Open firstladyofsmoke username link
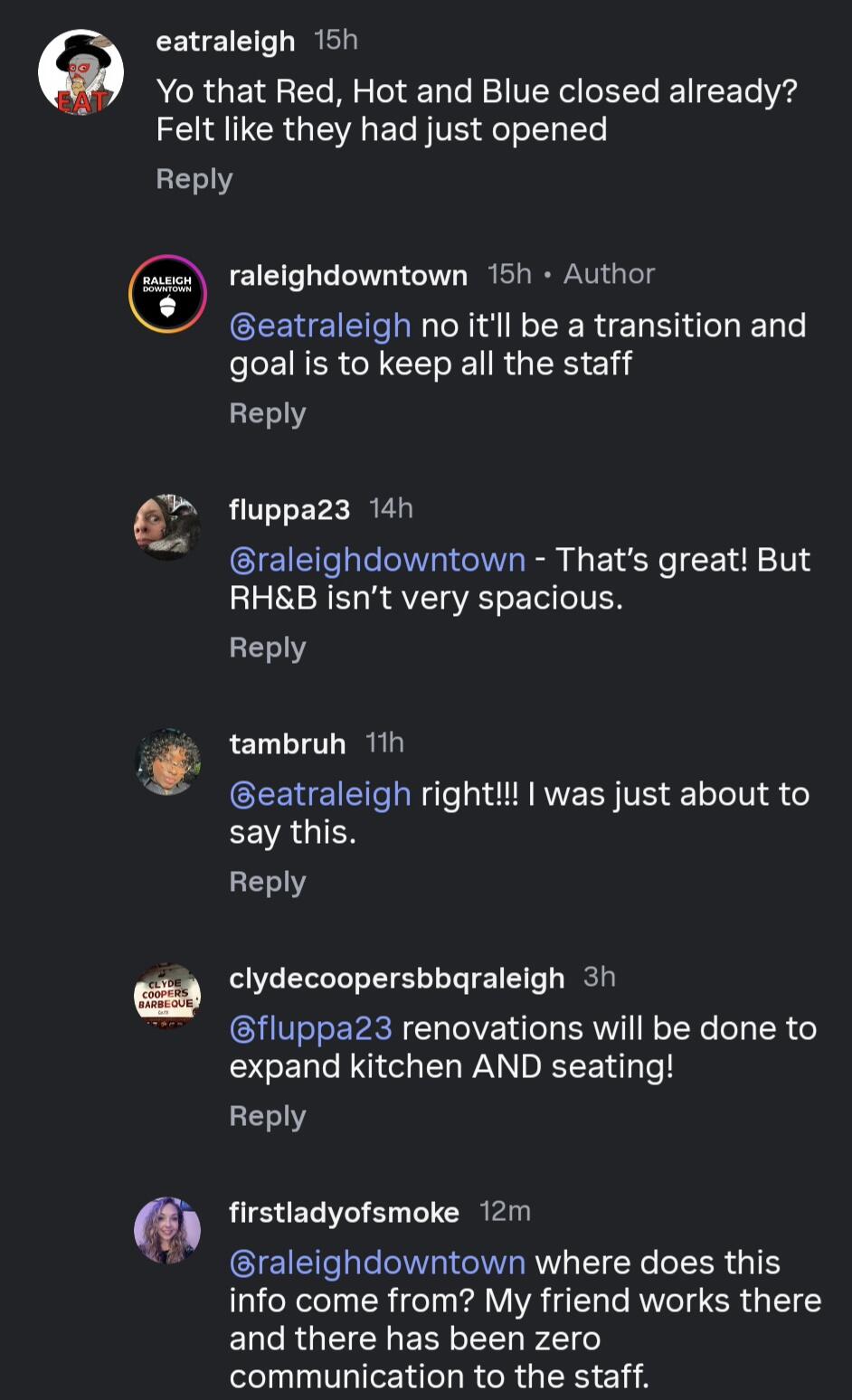The width and height of the screenshot is (852, 1400). pyautogui.click(x=344, y=1212)
